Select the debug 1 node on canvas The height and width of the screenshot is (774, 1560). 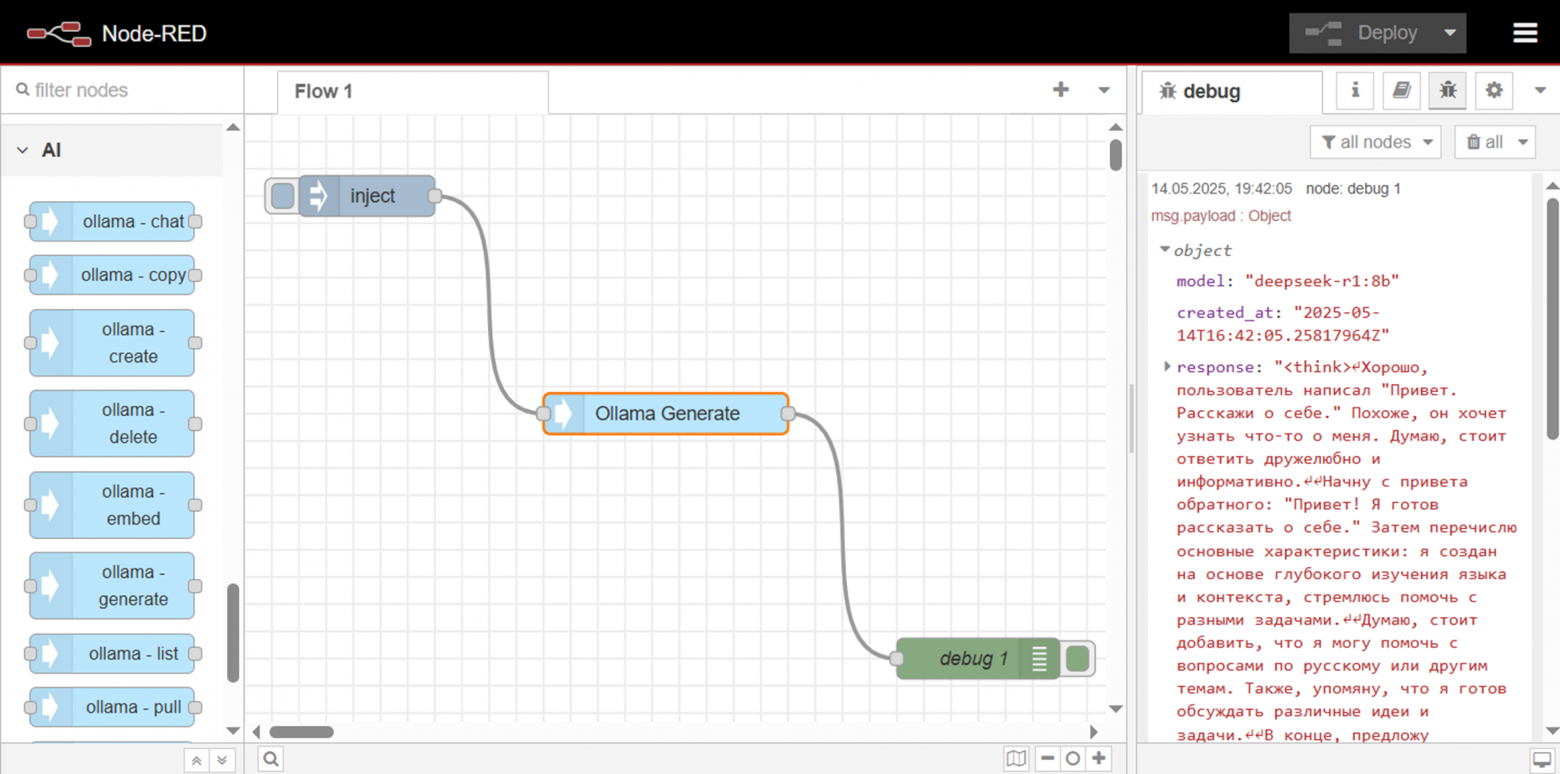(x=978, y=659)
